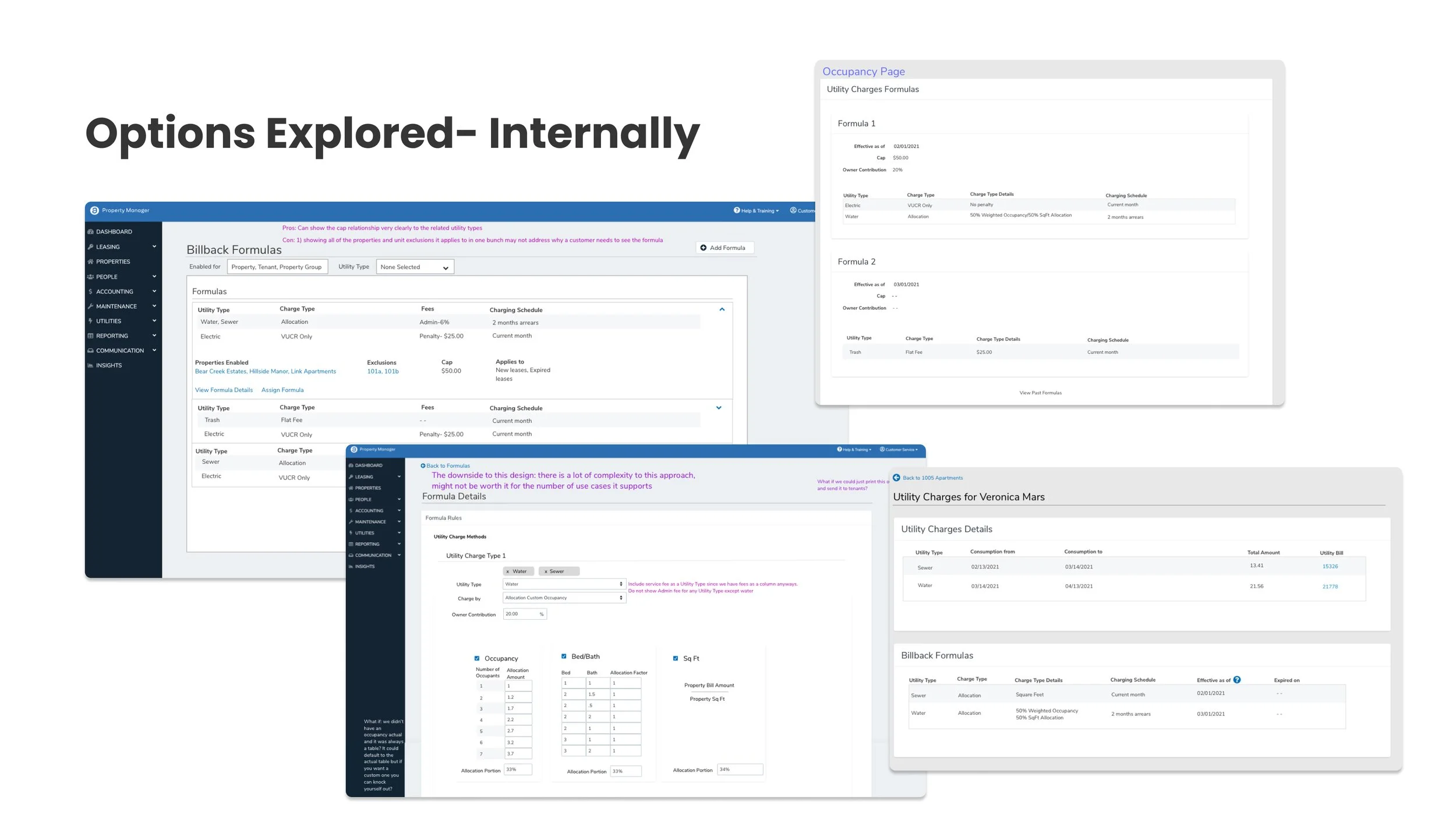Open Accounting menu in large sidebar
Screen dimensions: 1456x819
[115, 292]
